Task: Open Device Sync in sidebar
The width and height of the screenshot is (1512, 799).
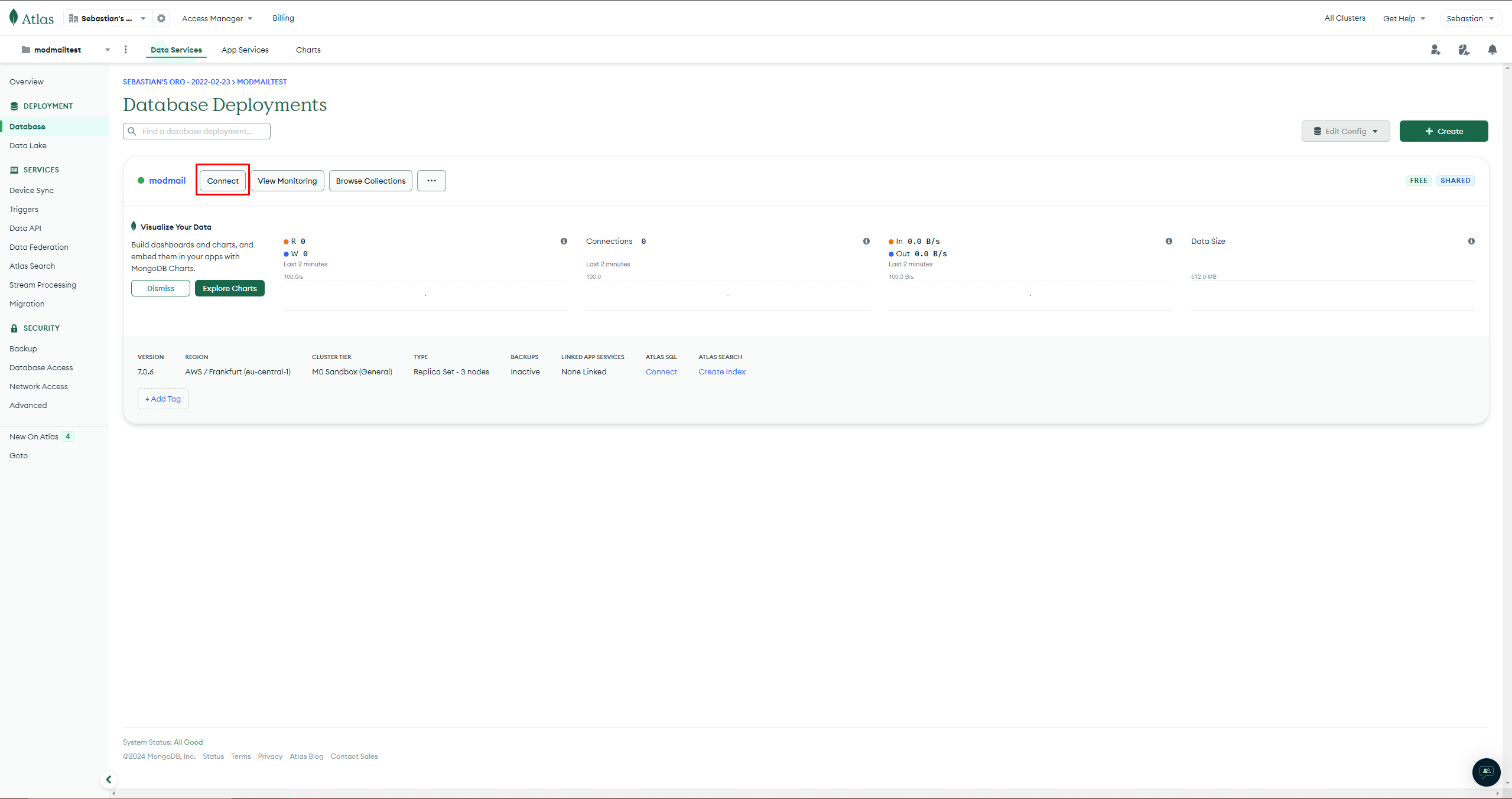Action: [31, 190]
